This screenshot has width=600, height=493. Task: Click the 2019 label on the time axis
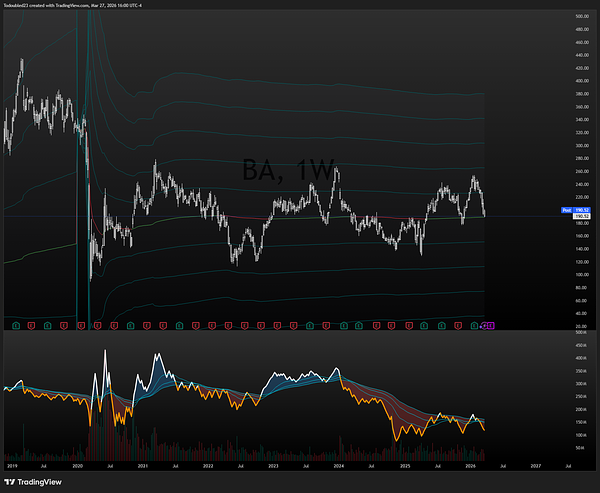12,465
